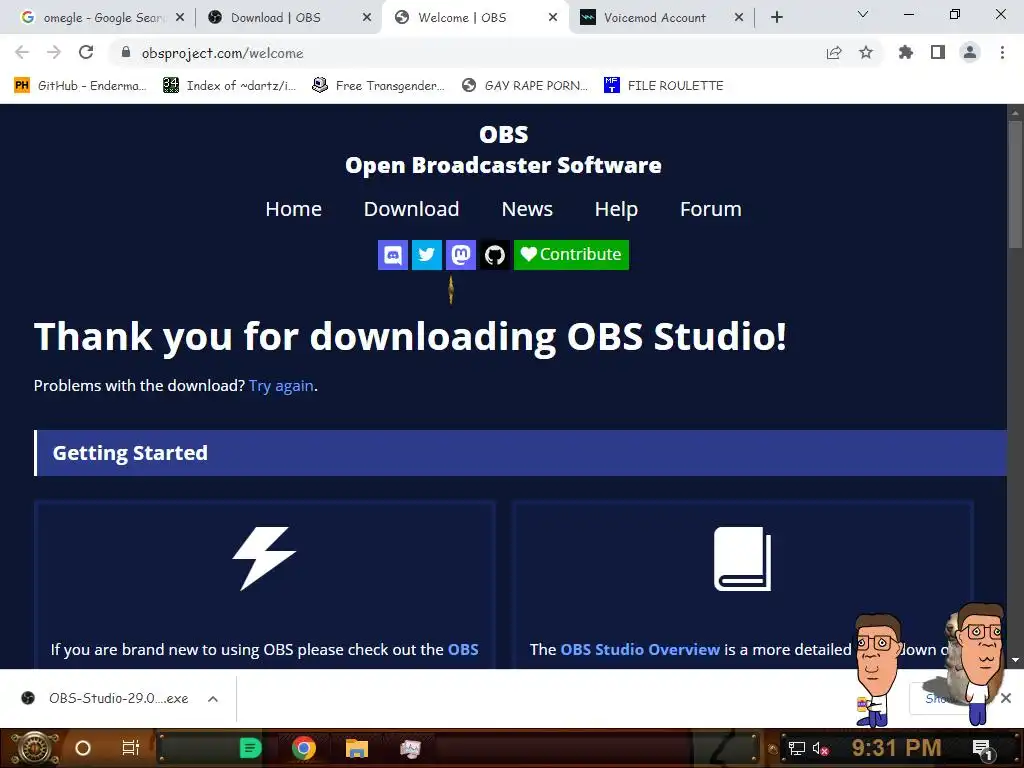Open the Extensions puzzle icon
Image resolution: width=1024 pixels, height=768 pixels.
tap(905, 52)
